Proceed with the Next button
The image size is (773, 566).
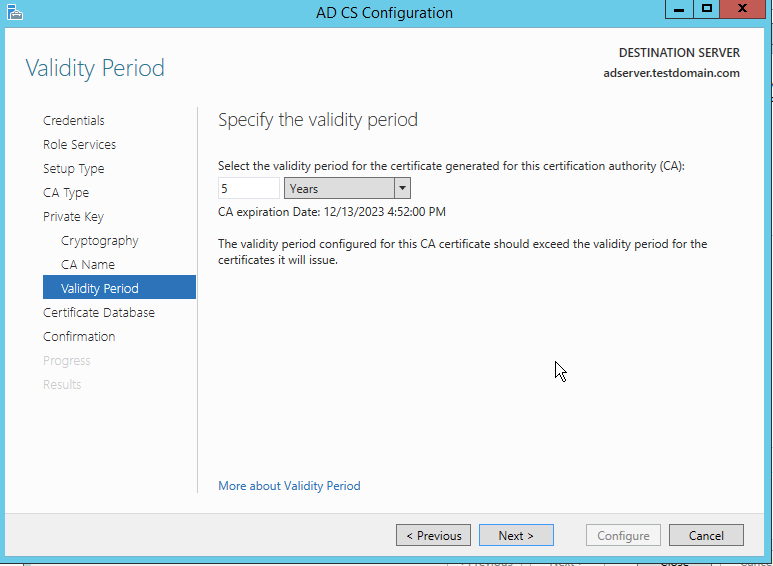pyautogui.click(x=516, y=536)
